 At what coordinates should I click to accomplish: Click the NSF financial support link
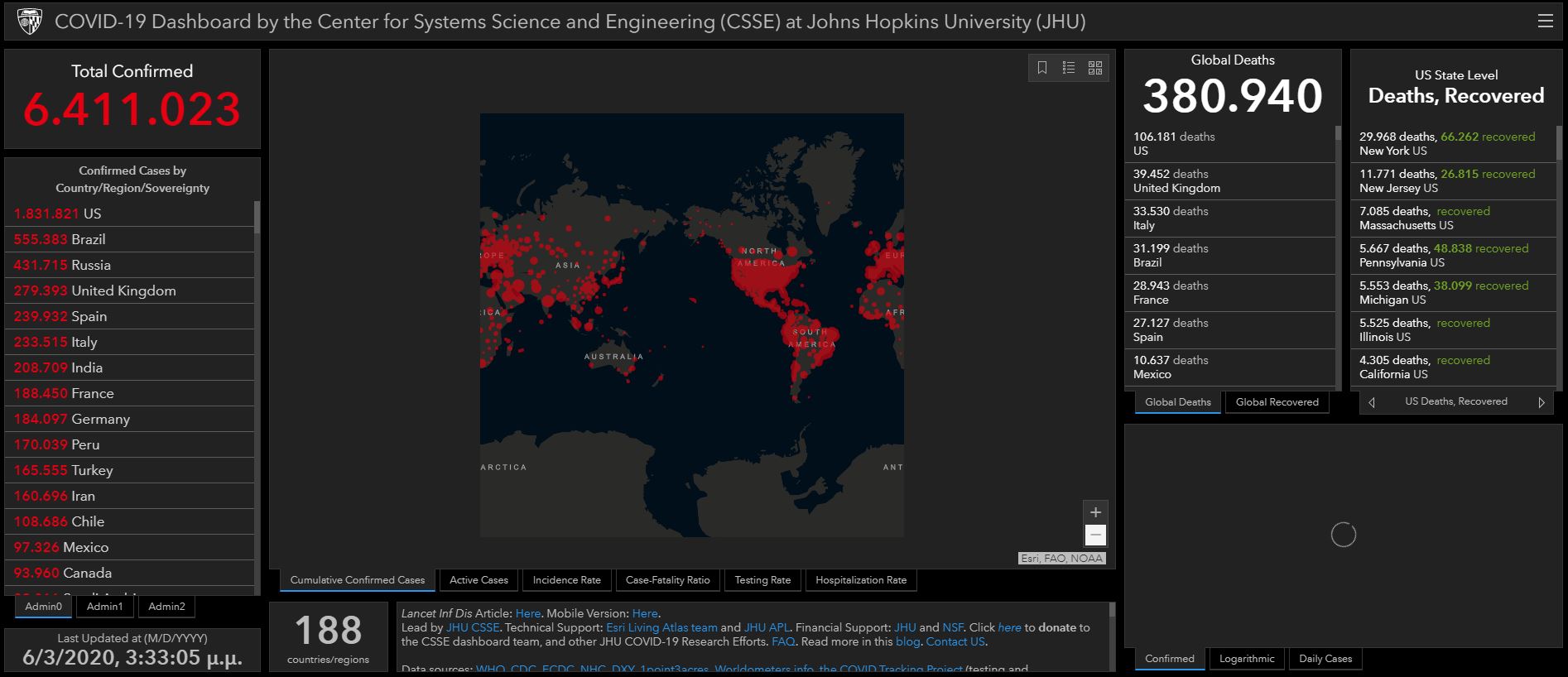click(953, 627)
